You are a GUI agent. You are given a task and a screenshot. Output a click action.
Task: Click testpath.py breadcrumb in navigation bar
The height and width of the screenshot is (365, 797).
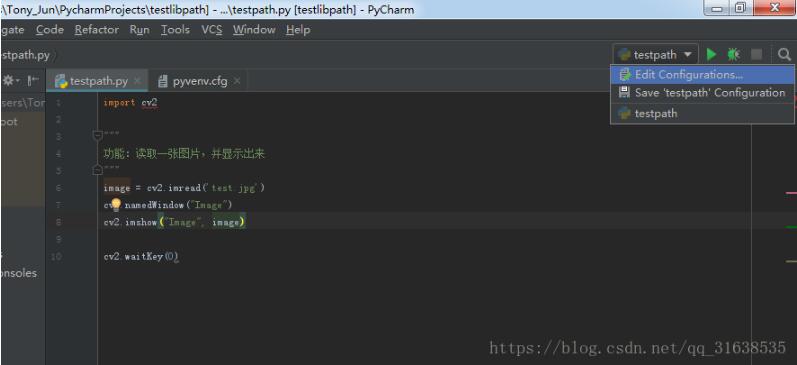(26, 55)
